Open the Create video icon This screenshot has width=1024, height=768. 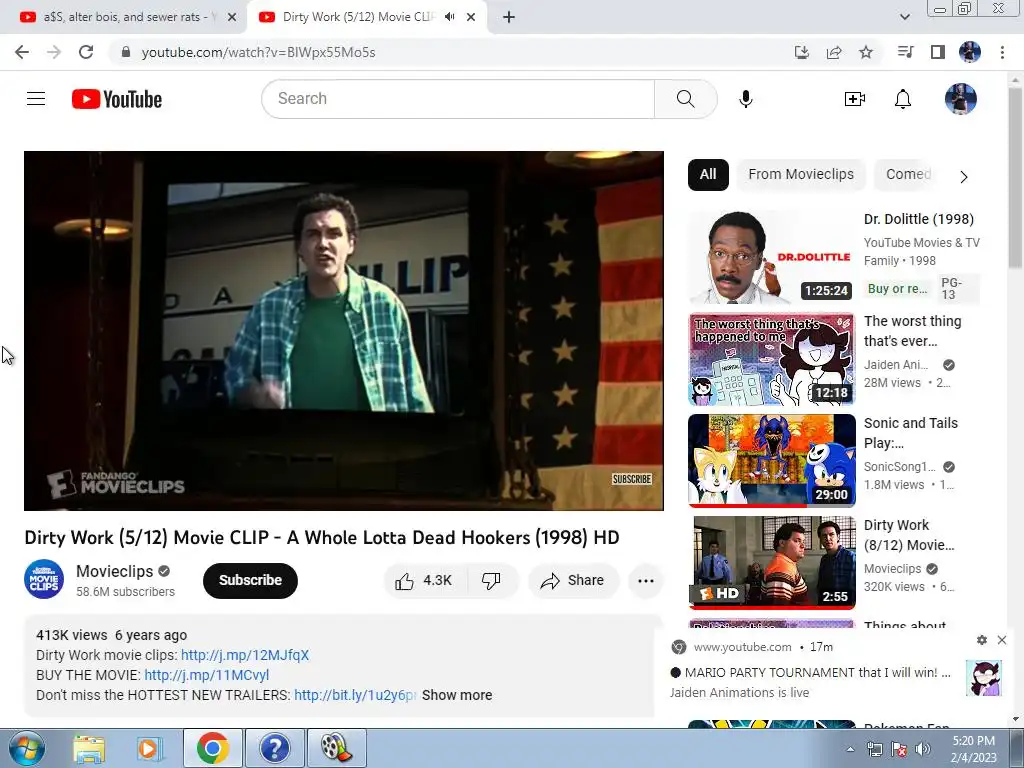pos(854,99)
